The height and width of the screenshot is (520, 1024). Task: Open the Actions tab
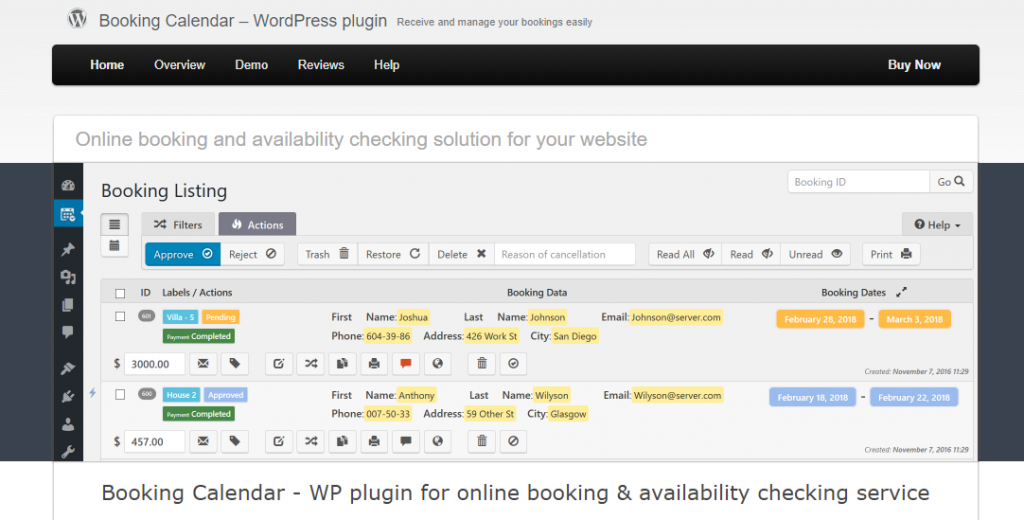tap(257, 224)
